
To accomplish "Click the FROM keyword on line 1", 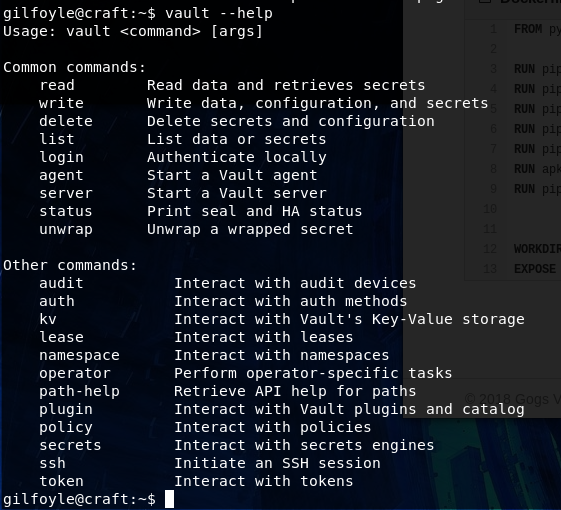I will pyautogui.click(x=528, y=29).
